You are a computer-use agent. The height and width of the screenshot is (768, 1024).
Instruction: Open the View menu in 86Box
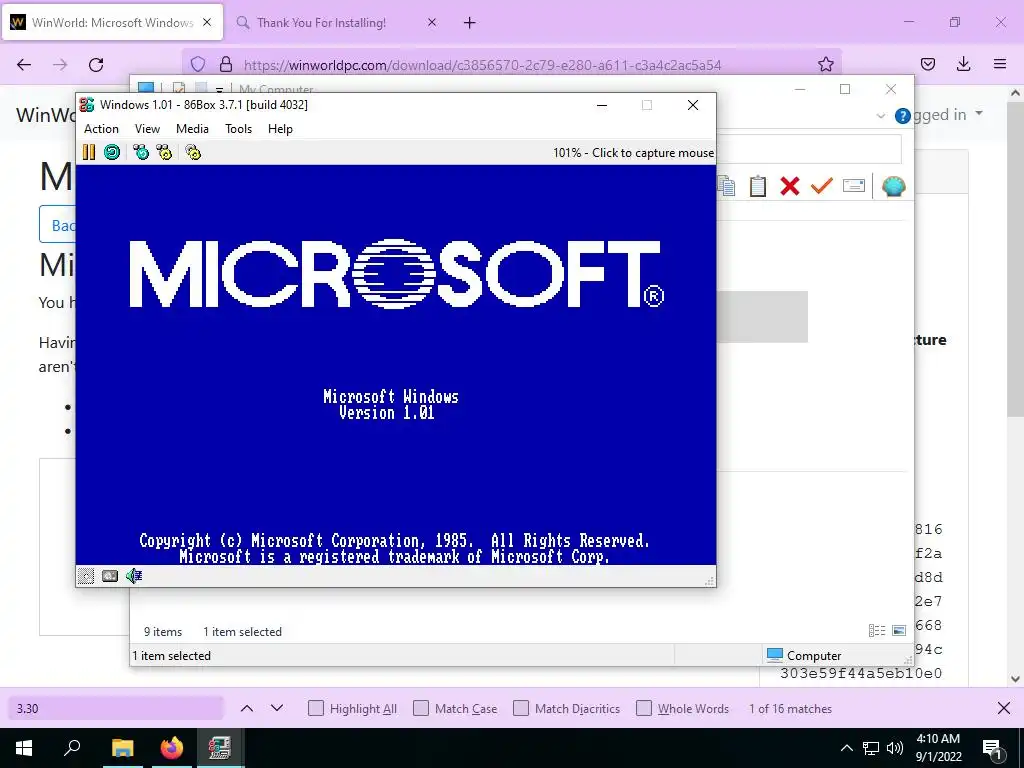coord(147,129)
